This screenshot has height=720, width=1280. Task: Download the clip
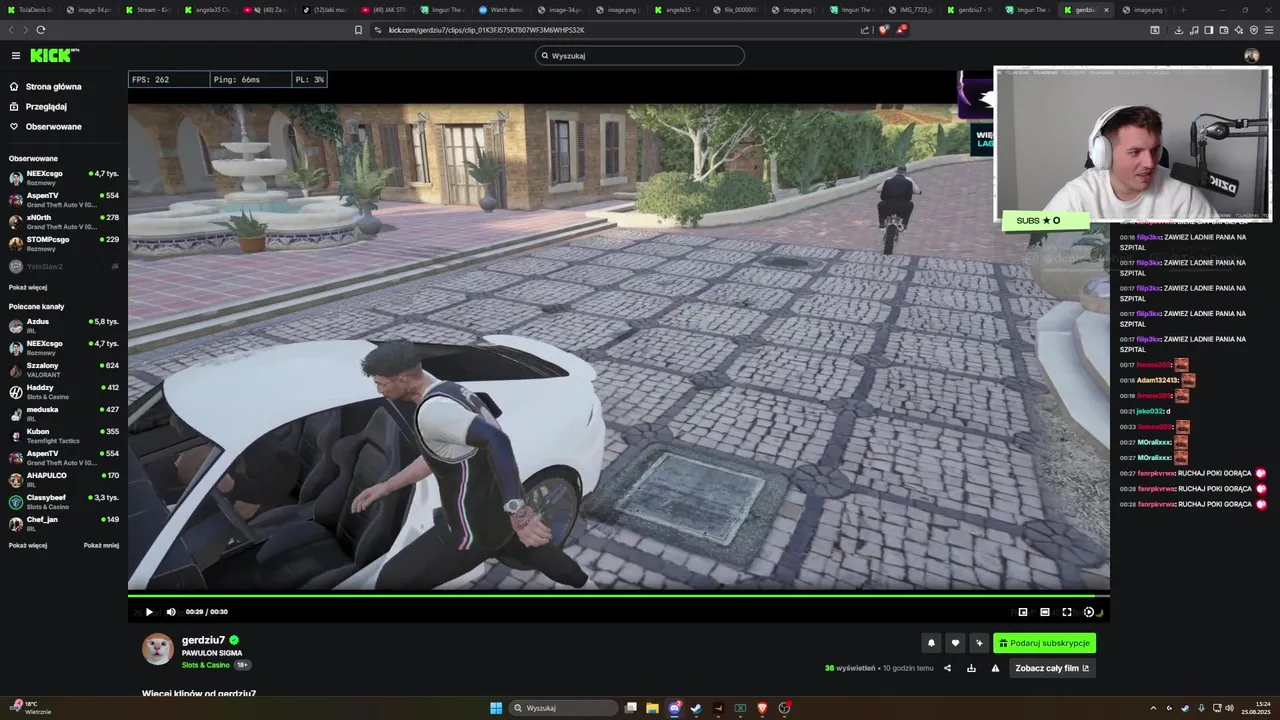pyautogui.click(x=971, y=668)
